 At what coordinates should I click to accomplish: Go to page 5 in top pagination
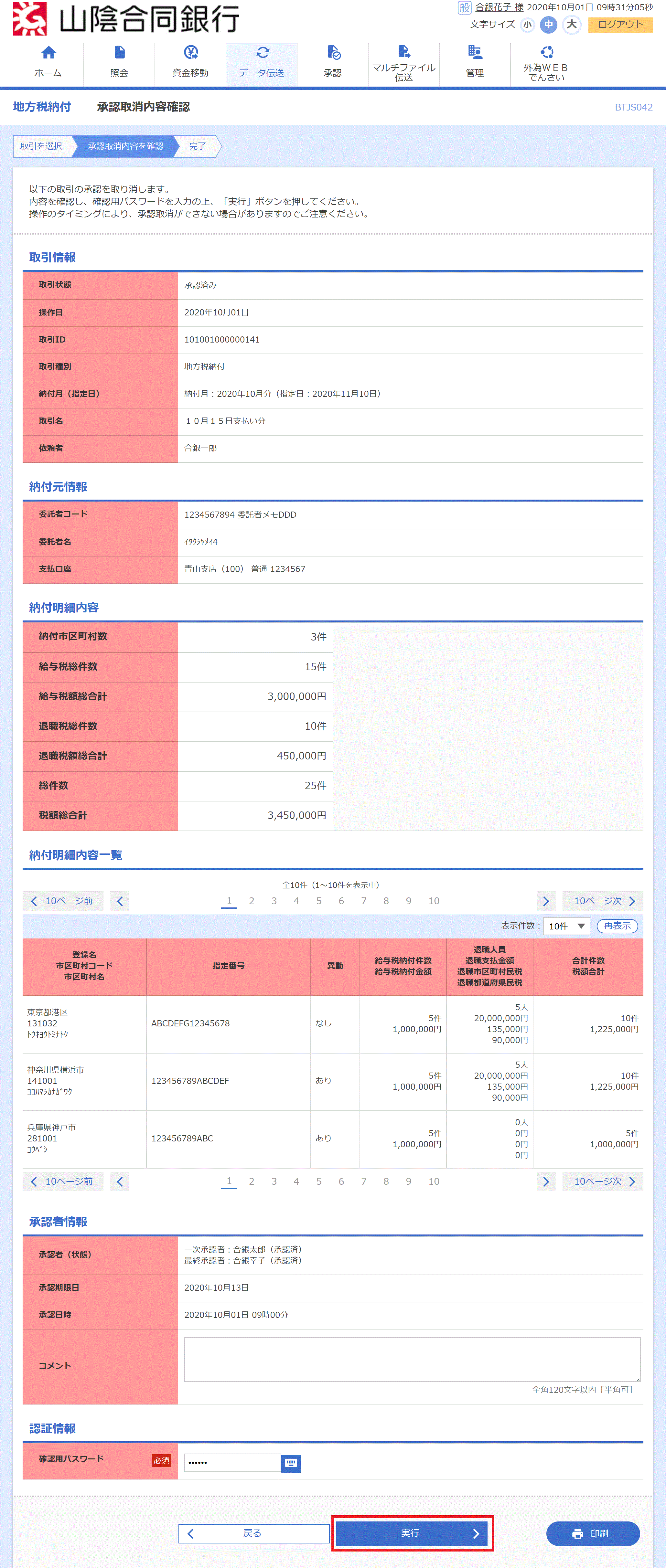318,901
